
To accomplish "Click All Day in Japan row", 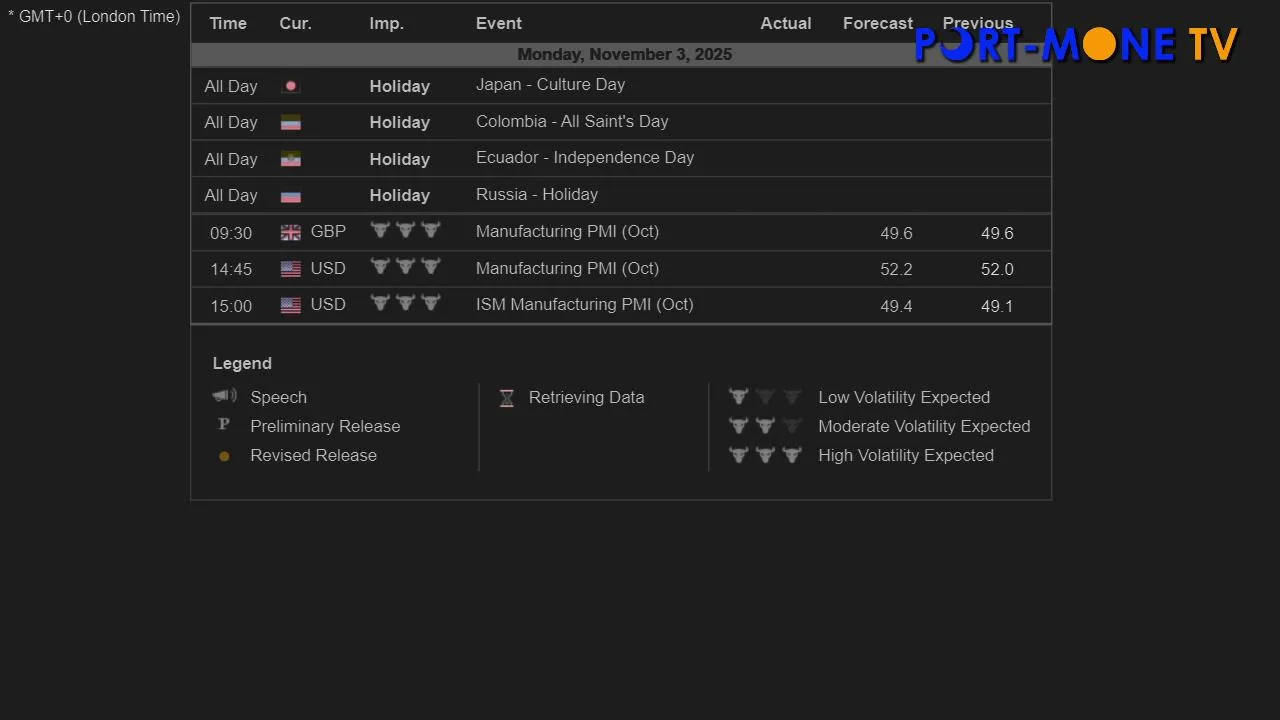I will 231,86.
